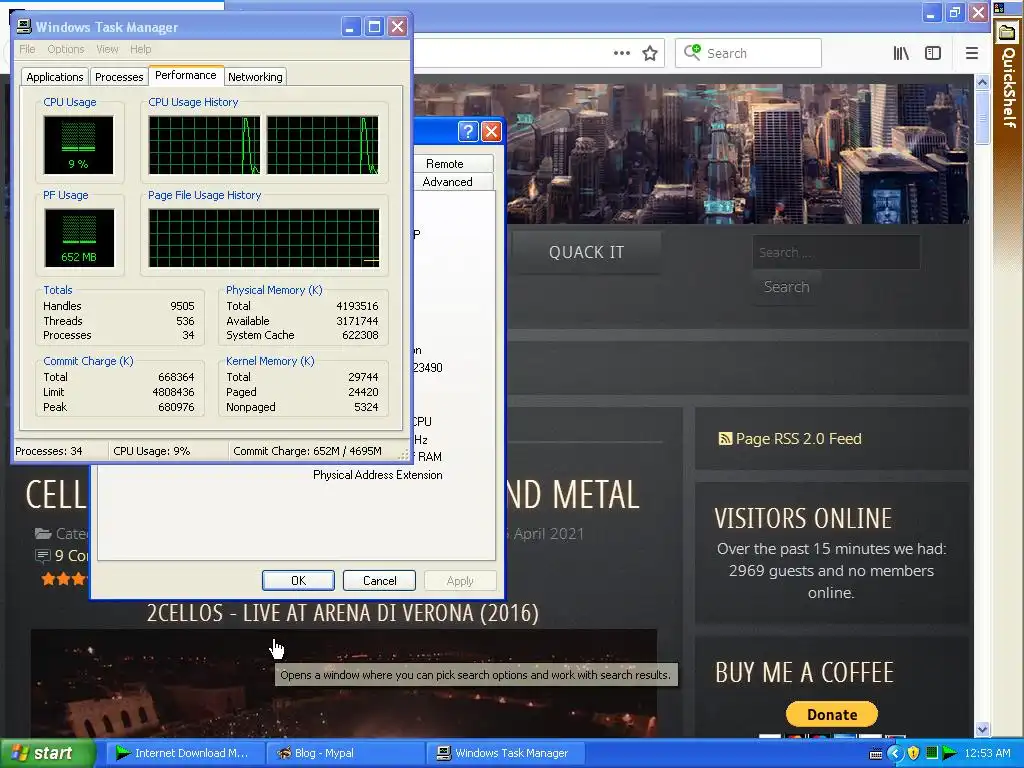
Task: Focus the browser toolbar Search box
Action: (x=748, y=53)
